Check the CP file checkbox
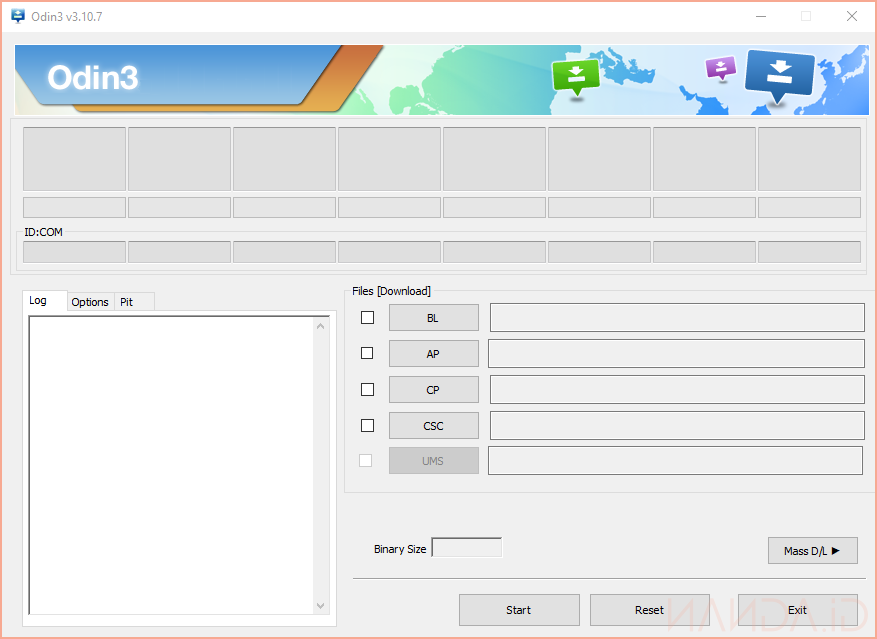Screen dimensions: 877x639 pos(367,390)
